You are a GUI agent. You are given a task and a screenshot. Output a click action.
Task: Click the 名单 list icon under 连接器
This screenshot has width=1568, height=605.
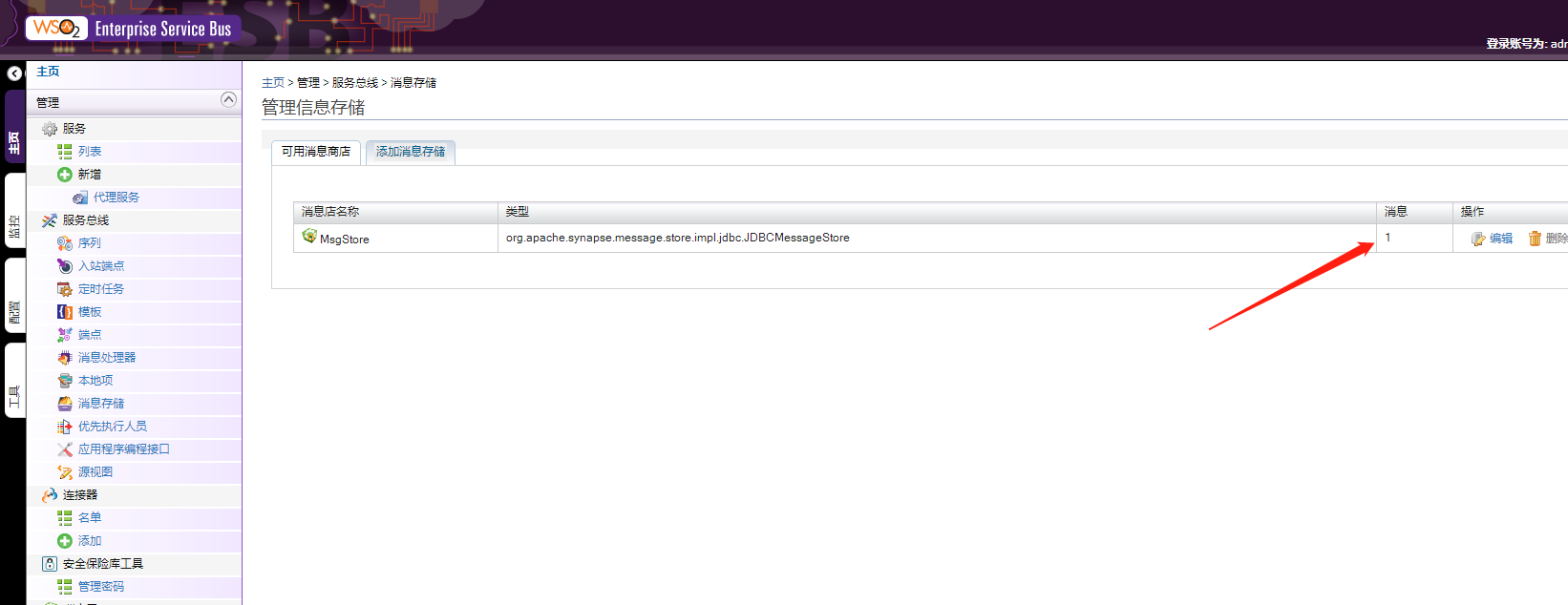(x=65, y=518)
